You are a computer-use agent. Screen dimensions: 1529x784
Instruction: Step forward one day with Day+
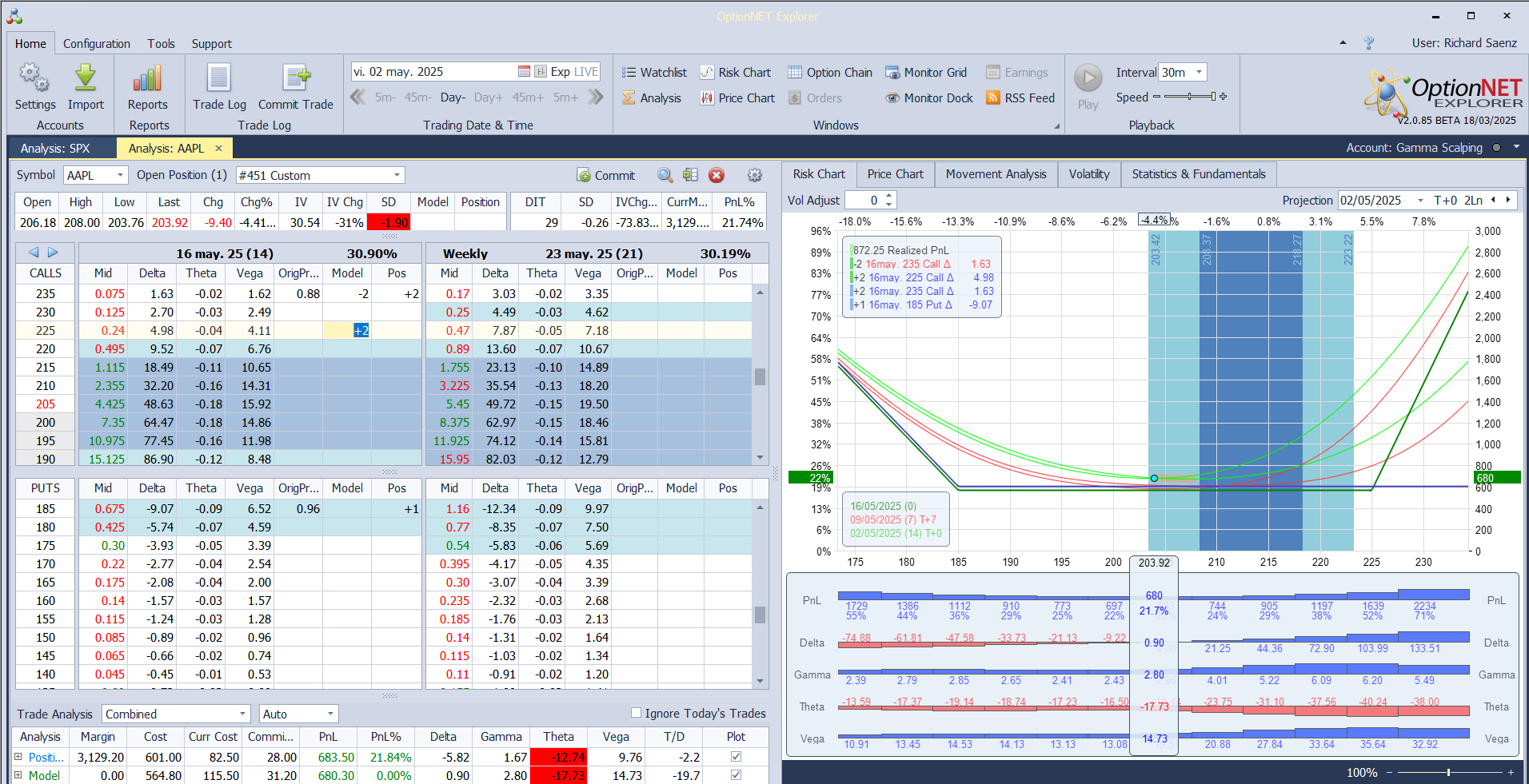point(489,98)
